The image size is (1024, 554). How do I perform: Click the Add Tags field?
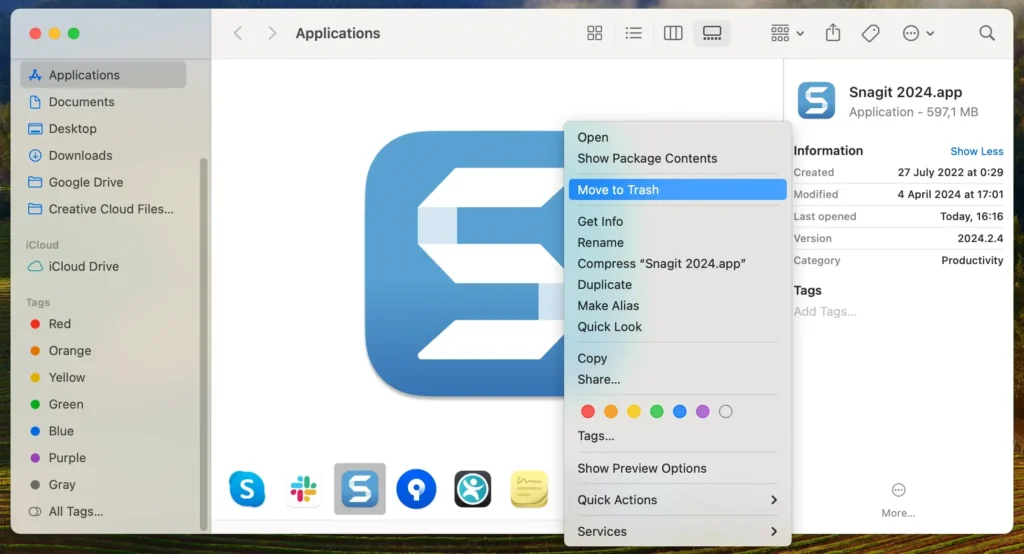[825, 312]
